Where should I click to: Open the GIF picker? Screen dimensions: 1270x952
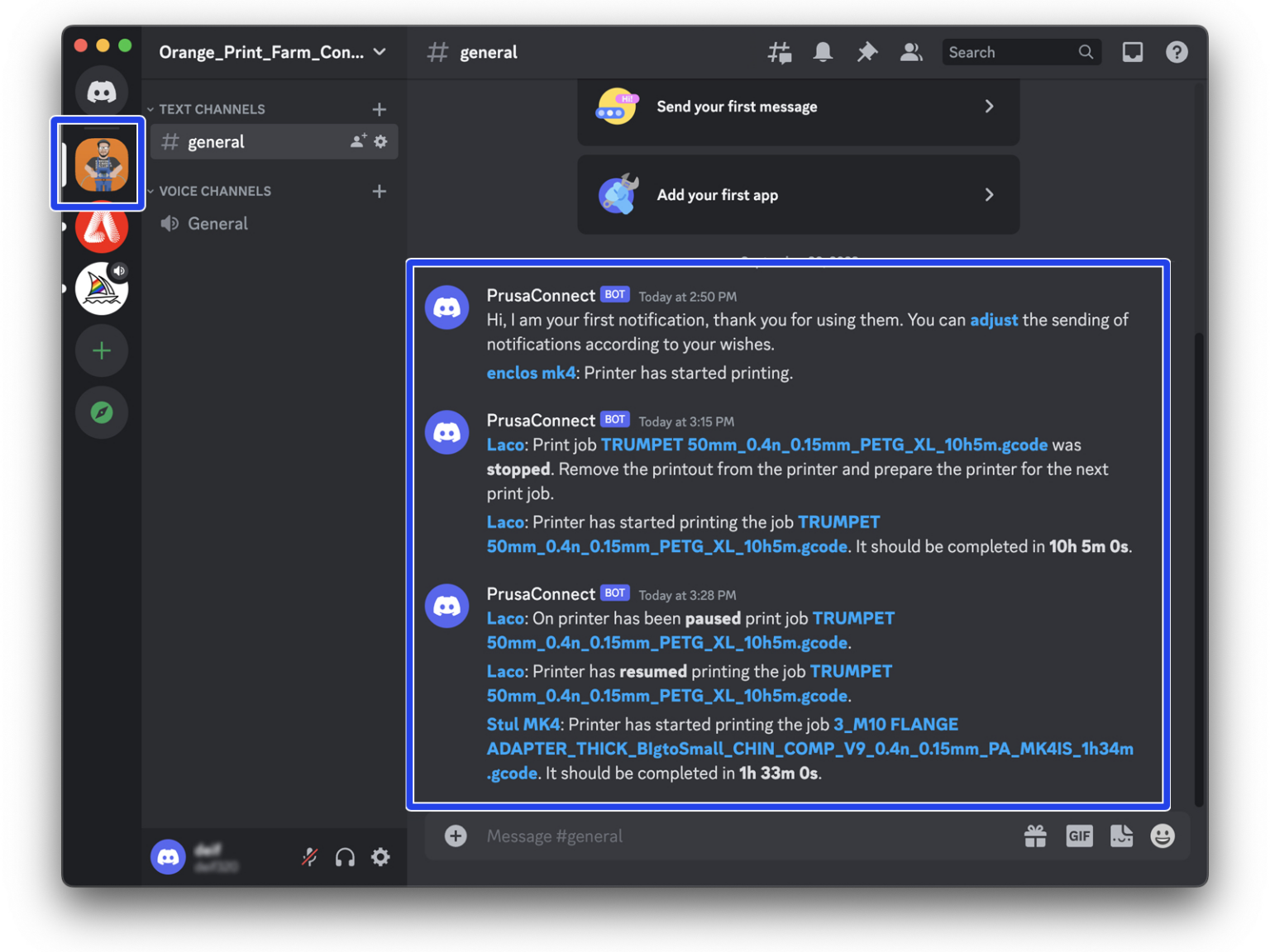click(x=1079, y=835)
